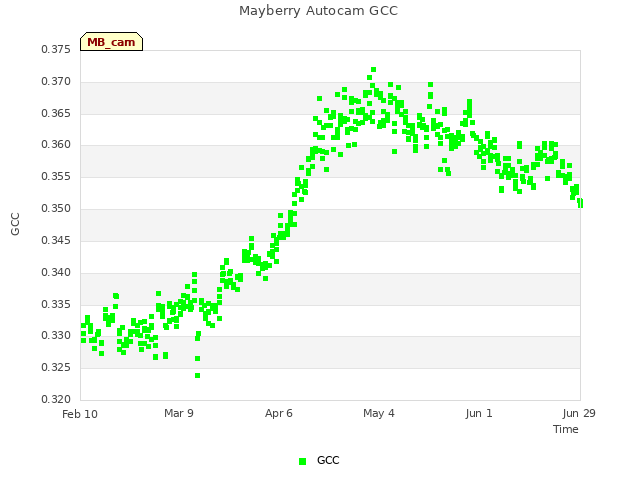Click the chart title Mayberry Autocam GCC
Image resolution: width=640 pixels, height=480 pixels.
[318, 11]
